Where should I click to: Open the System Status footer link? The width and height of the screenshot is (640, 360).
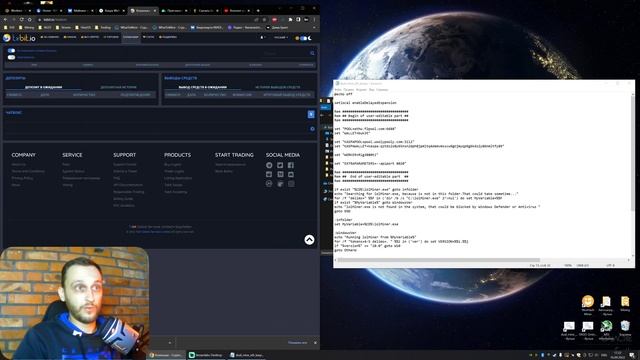click(x=73, y=171)
